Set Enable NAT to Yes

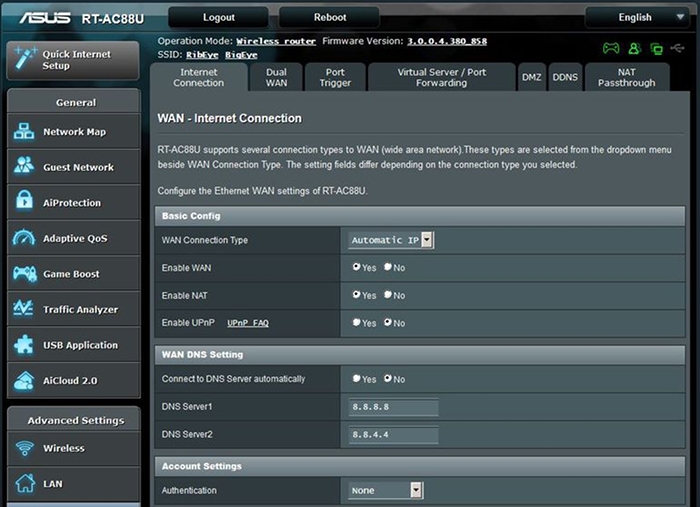tap(356, 295)
